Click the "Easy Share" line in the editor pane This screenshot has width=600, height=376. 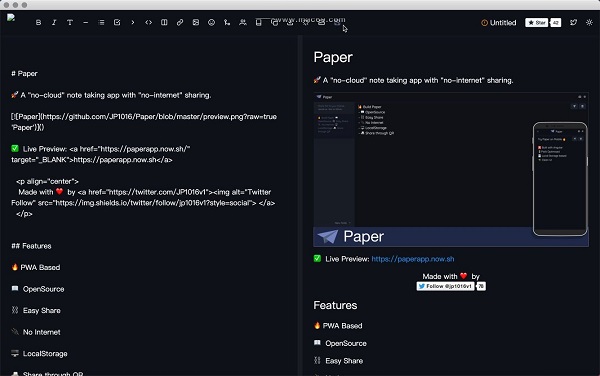pyautogui.click(x=36, y=311)
